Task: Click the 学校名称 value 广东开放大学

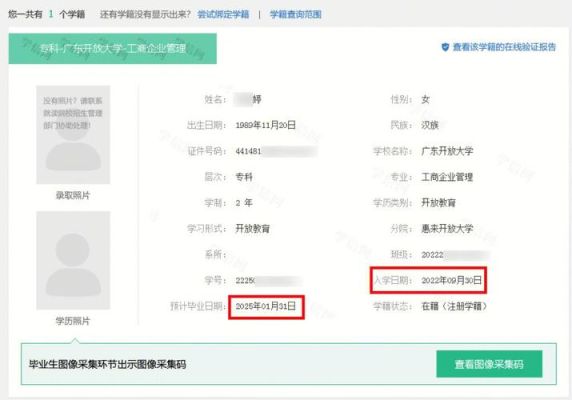Action: [x=447, y=151]
